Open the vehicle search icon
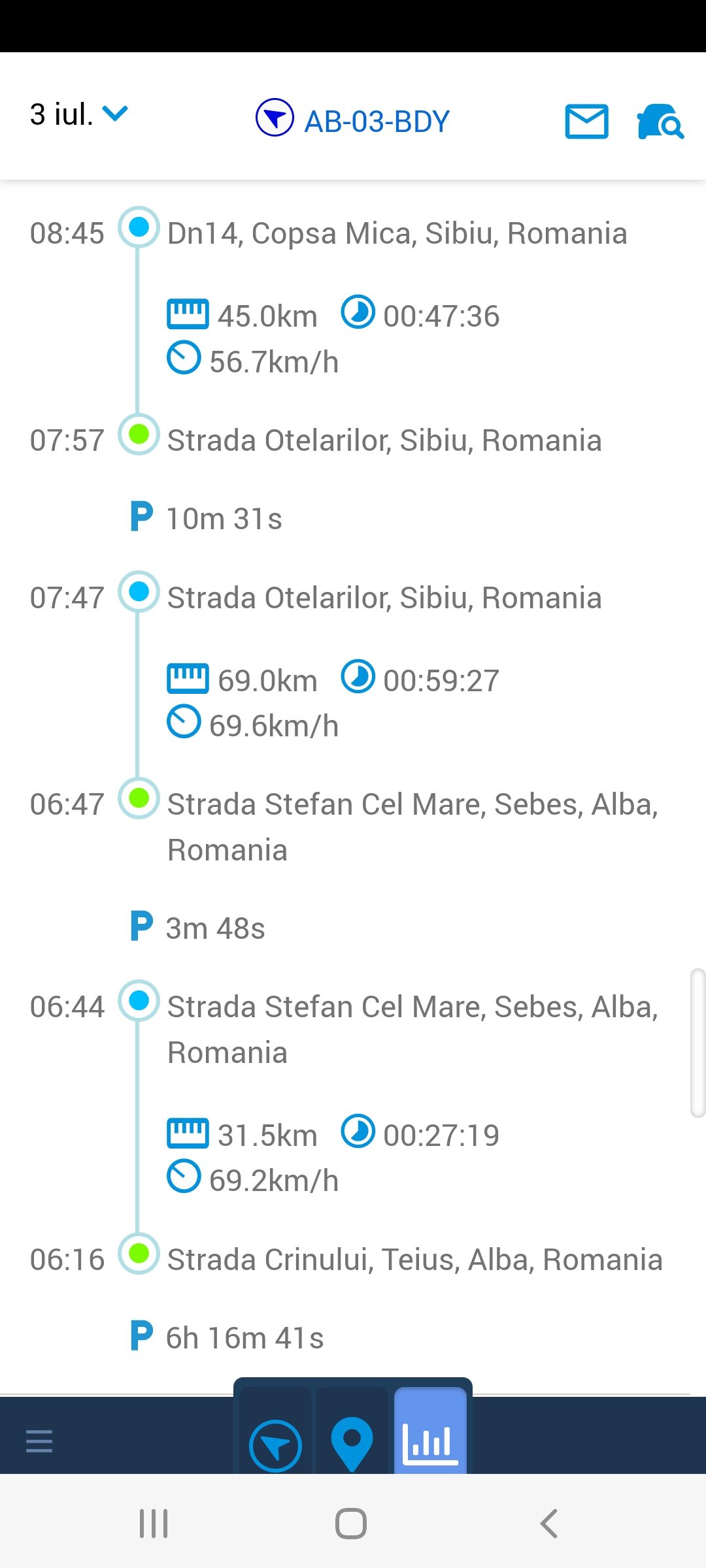The width and height of the screenshot is (706, 1568). [x=660, y=122]
